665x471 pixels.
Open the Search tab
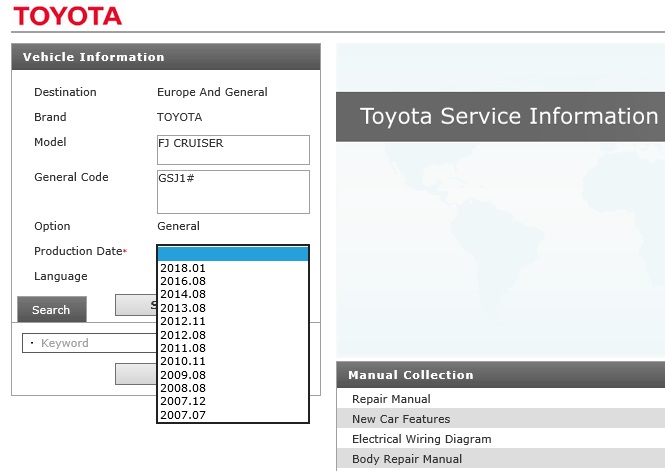click(52, 309)
